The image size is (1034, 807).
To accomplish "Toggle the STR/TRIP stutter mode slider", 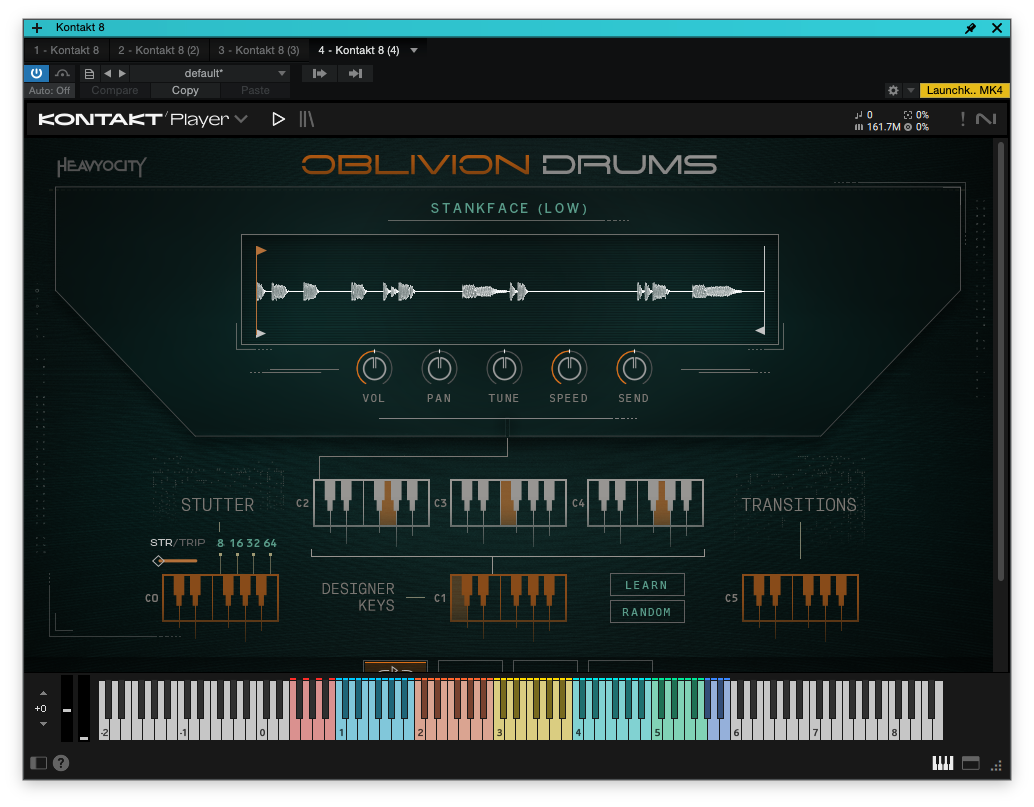I will 175,561.
